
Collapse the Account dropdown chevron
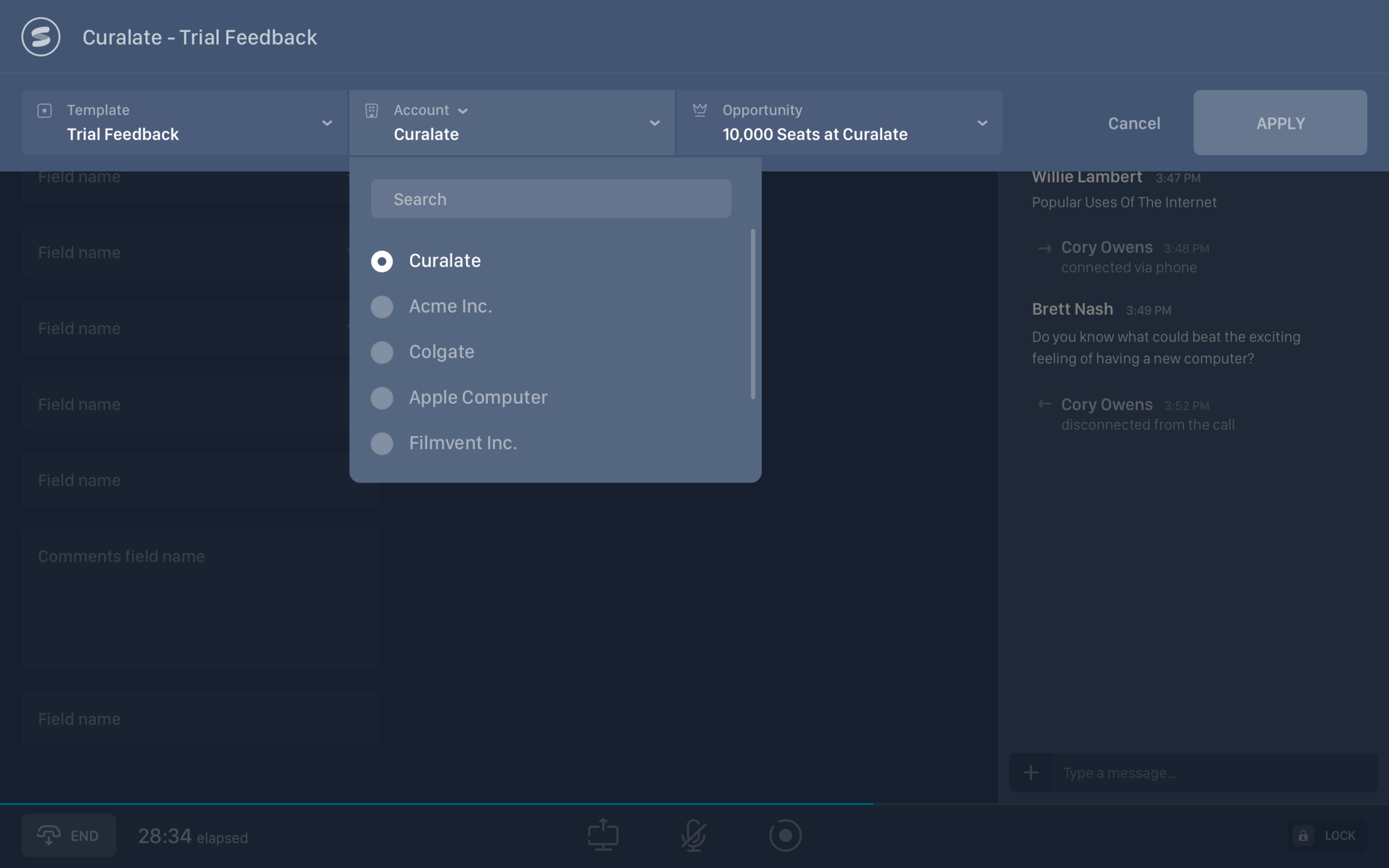654,123
